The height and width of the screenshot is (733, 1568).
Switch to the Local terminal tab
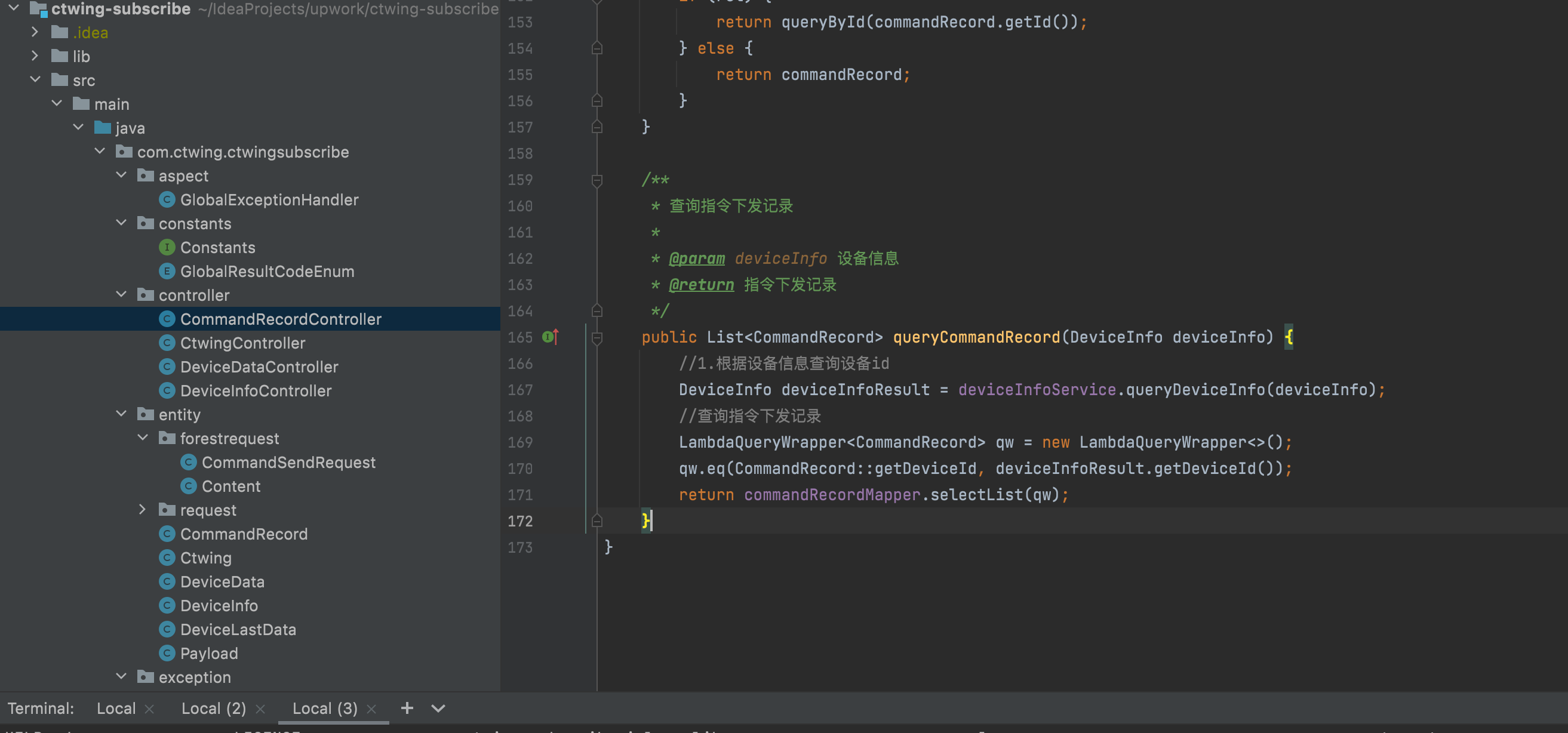click(x=116, y=709)
